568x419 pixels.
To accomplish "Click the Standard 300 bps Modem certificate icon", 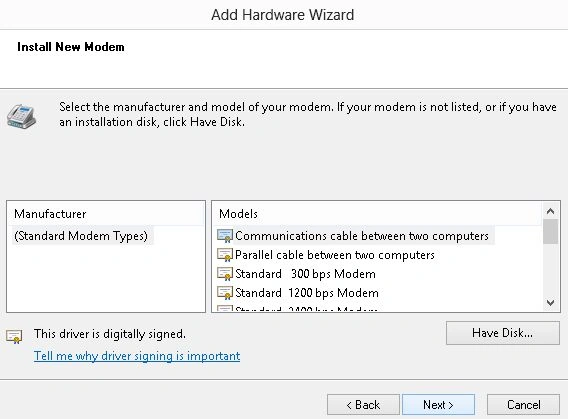I will 225,274.
